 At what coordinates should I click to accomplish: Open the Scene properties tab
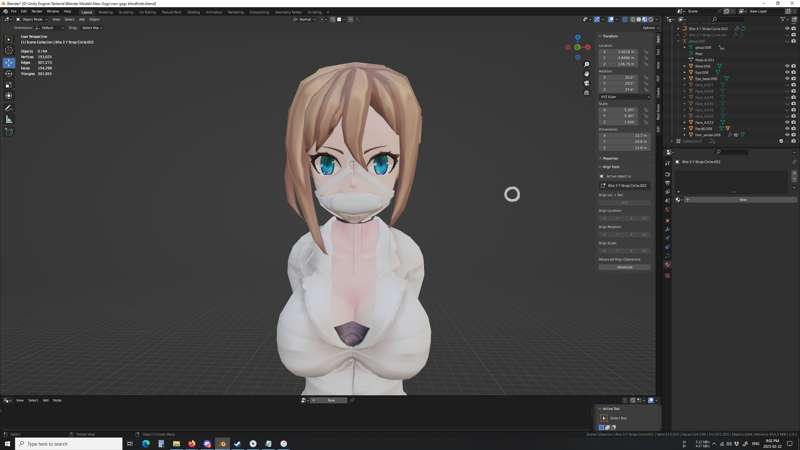point(667,201)
